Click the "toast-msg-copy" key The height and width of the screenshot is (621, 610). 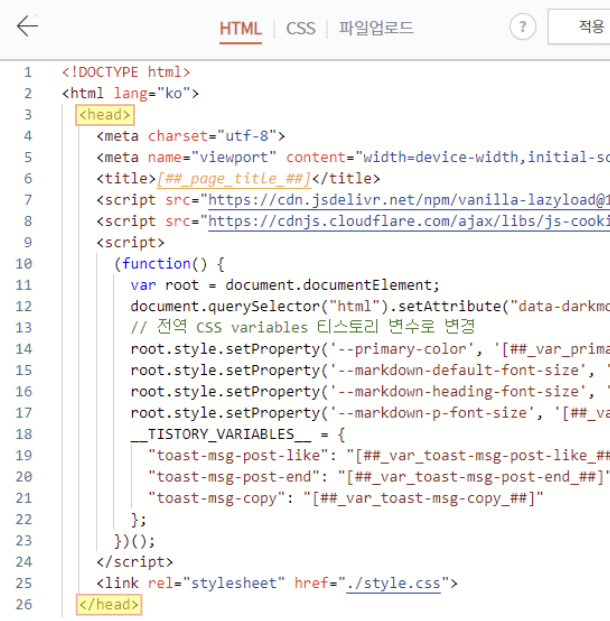[x=216, y=499]
